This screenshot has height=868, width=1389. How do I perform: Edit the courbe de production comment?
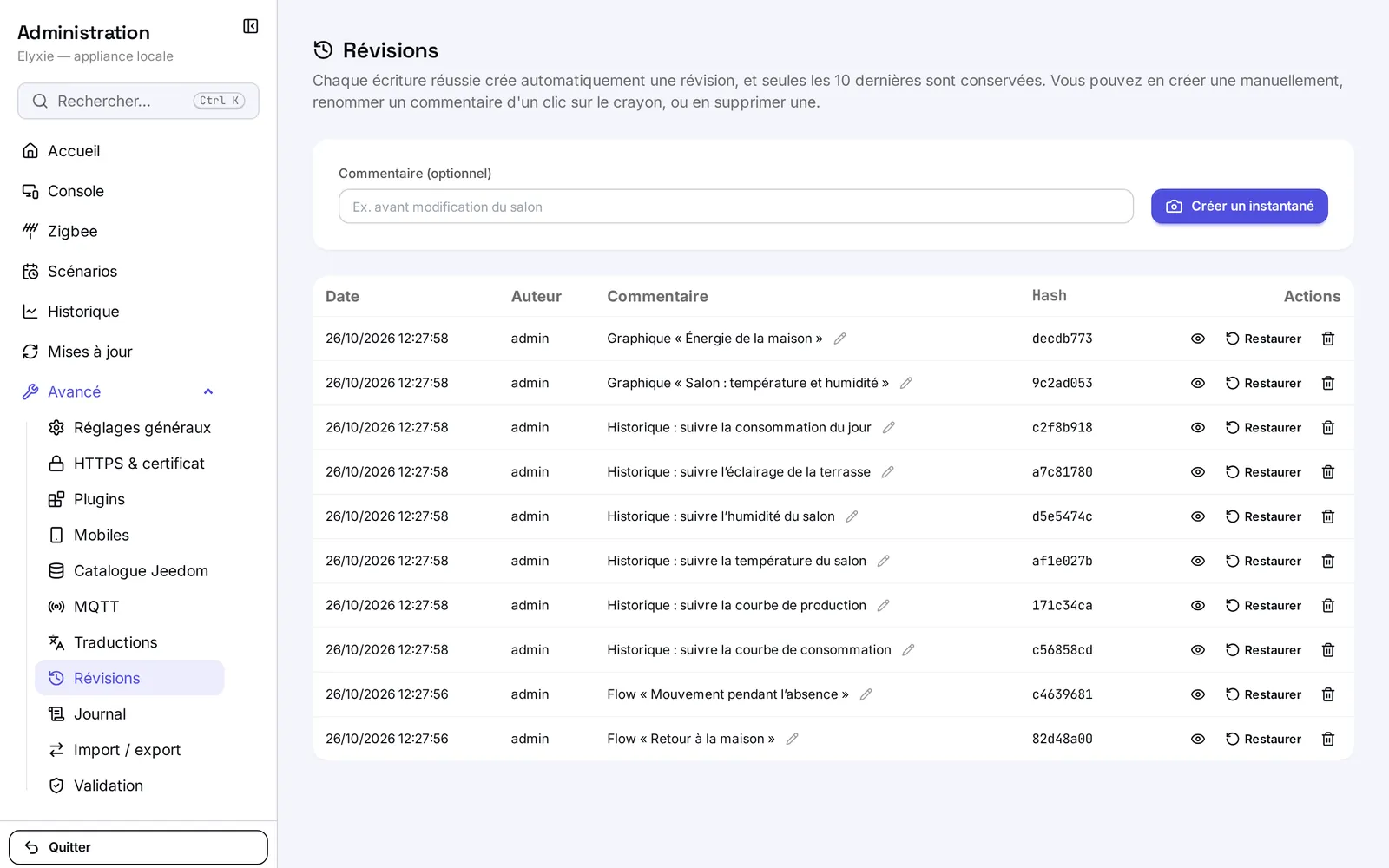click(x=883, y=605)
